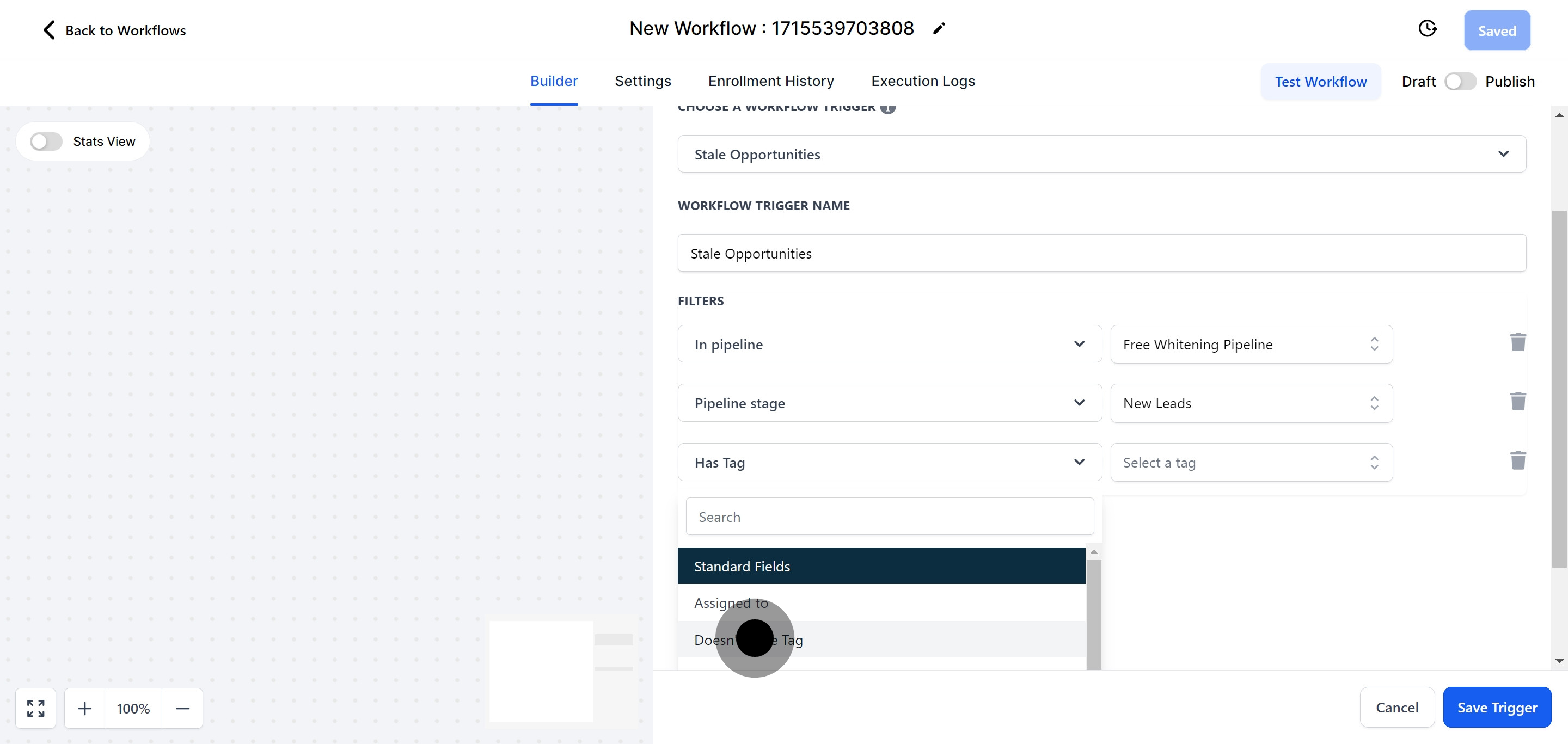
Task: Click the pencil icon to rename workflow
Action: tap(939, 29)
